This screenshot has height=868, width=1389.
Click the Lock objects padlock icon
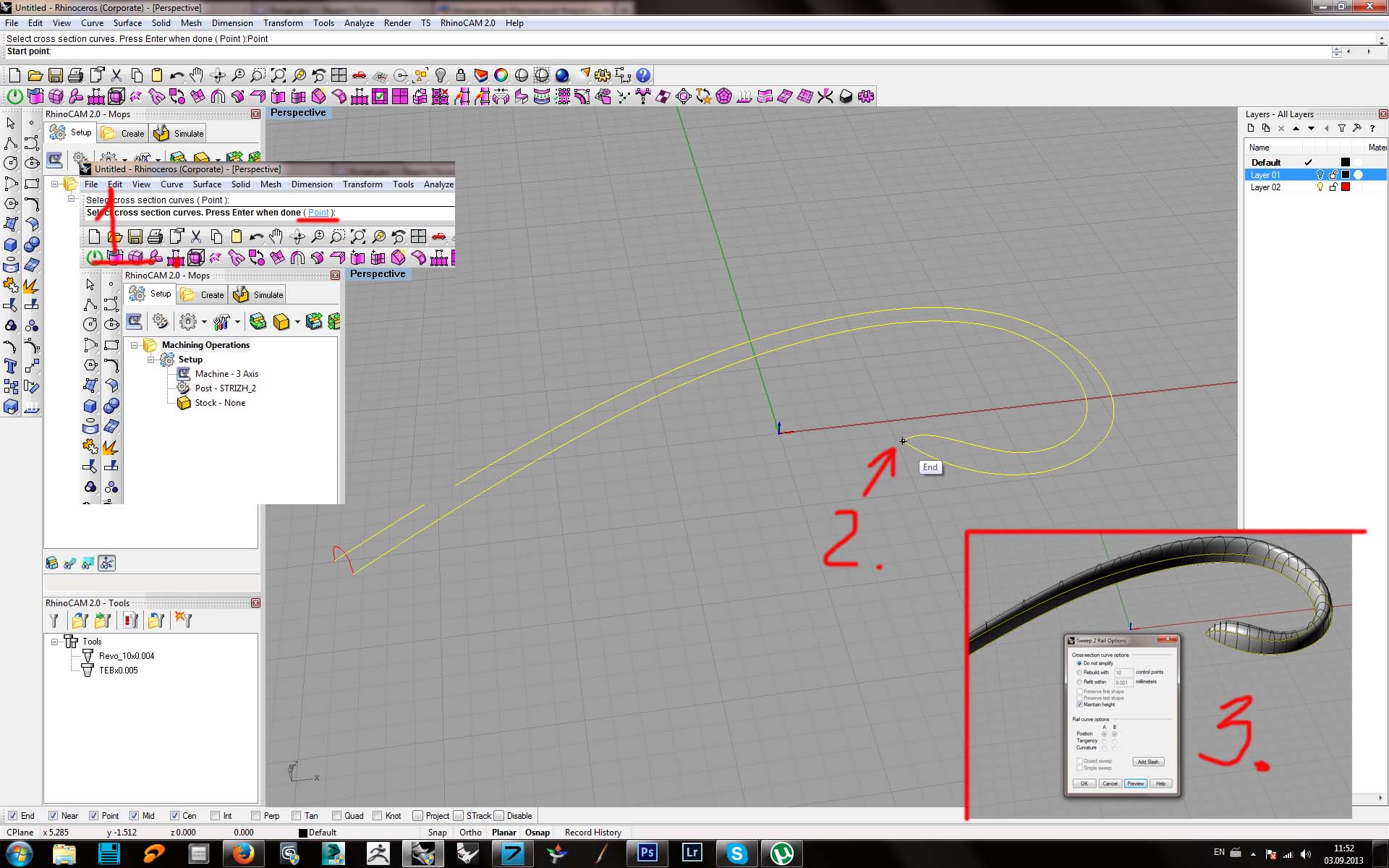pyautogui.click(x=461, y=75)
